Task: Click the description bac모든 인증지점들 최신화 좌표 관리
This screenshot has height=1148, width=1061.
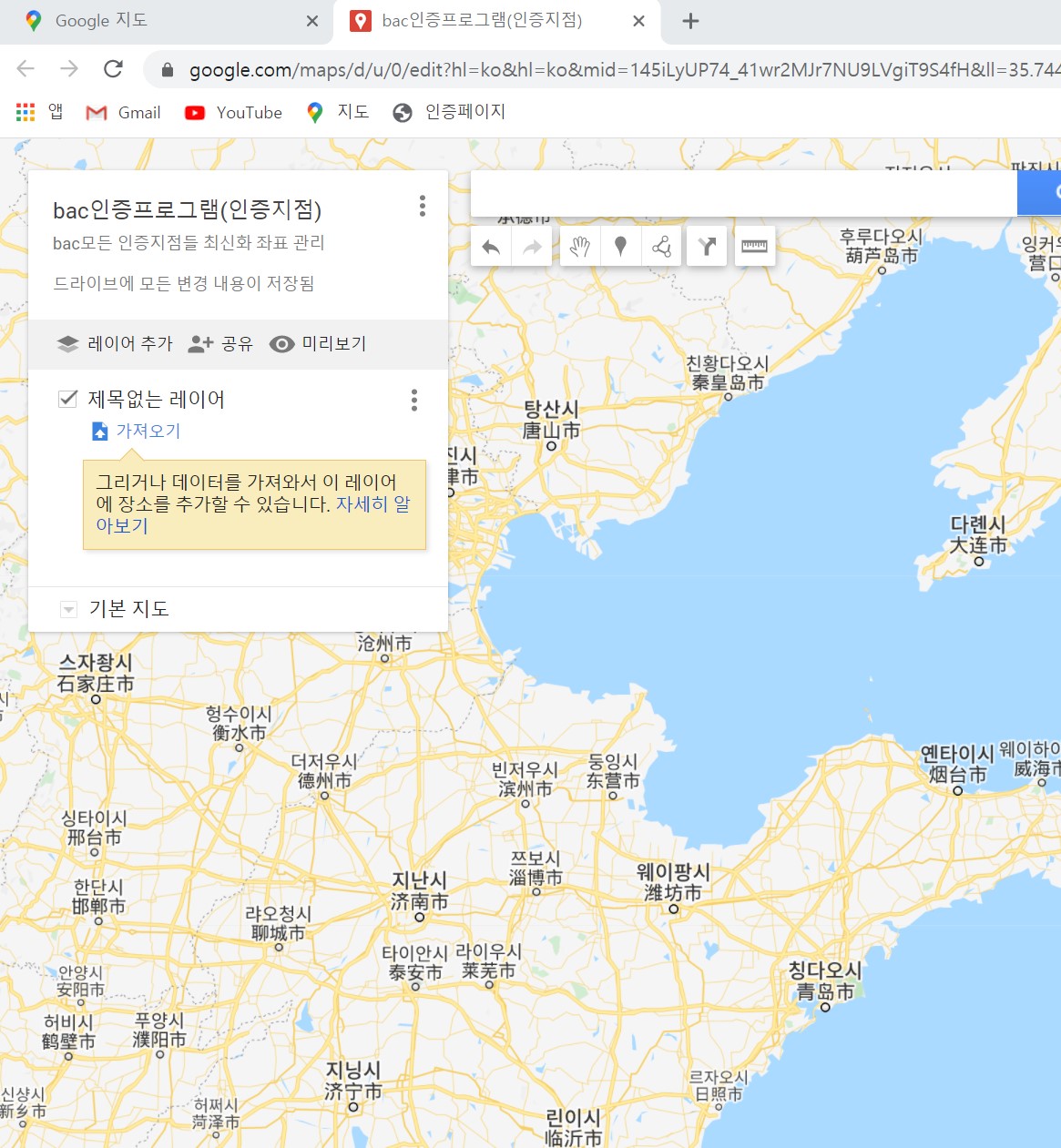Action: pos(189,243)
